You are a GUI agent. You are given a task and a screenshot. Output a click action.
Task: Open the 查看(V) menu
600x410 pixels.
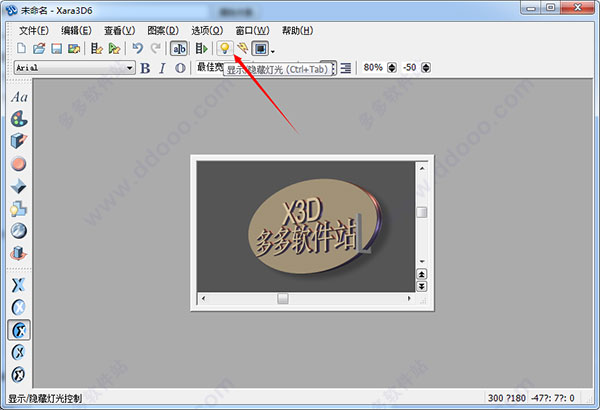(119, 31)
